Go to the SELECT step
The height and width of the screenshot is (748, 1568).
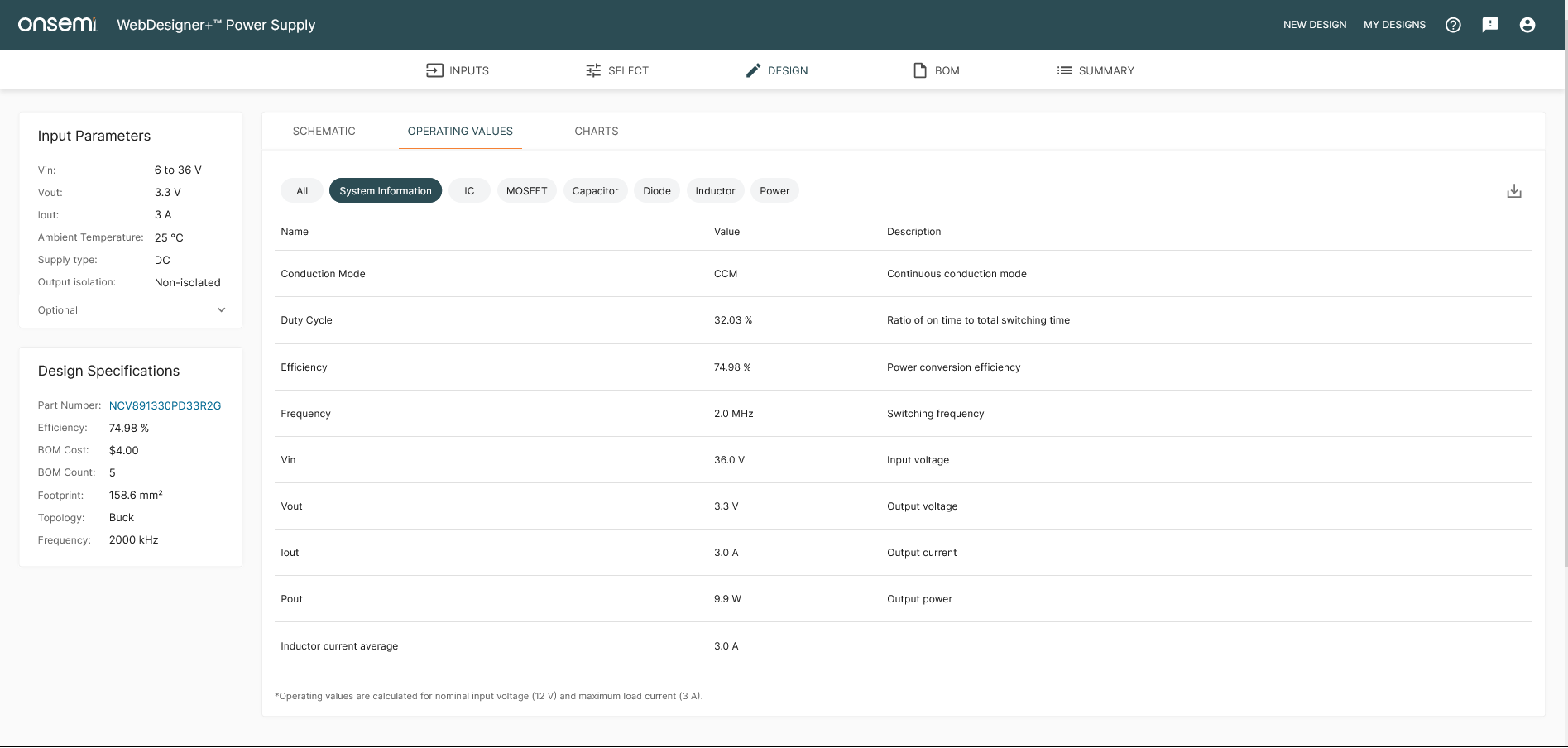coord(616,70)
